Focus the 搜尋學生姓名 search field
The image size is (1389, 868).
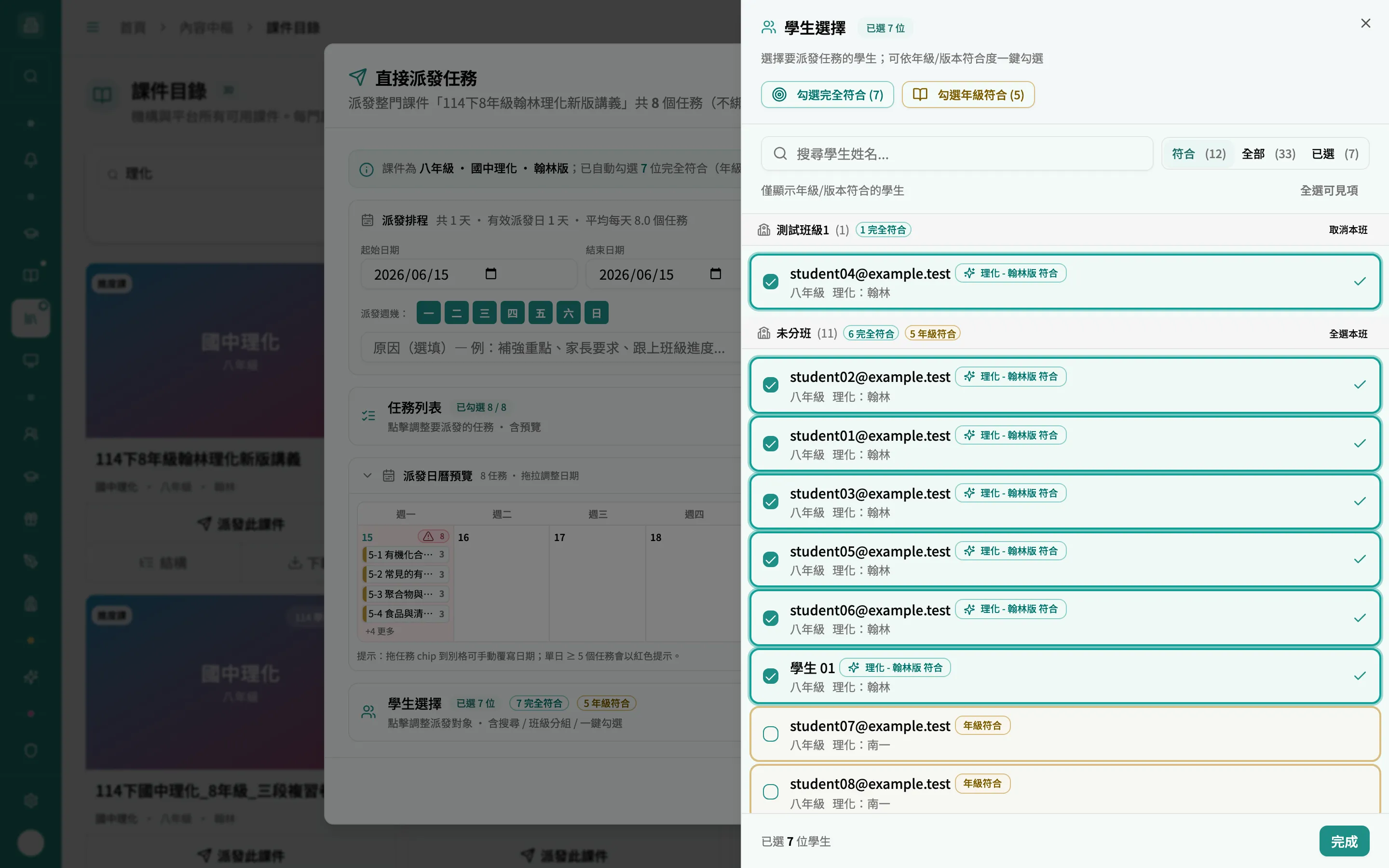(957, 153)
